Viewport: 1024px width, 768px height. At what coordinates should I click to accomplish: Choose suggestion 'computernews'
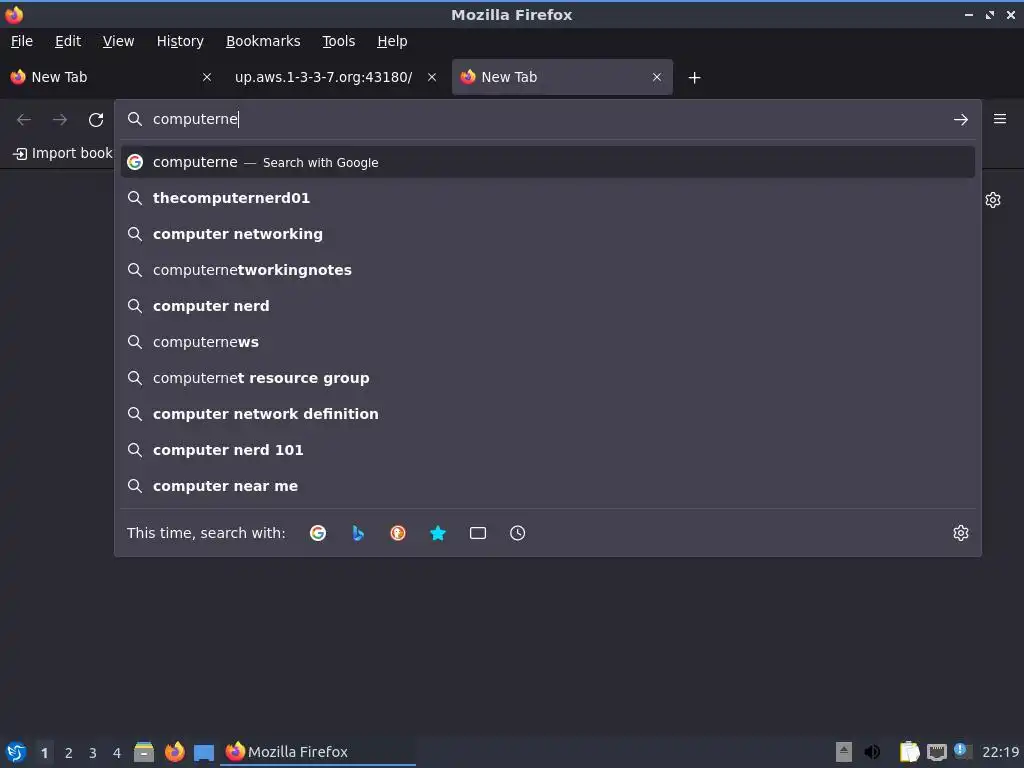tap(547, 342)
